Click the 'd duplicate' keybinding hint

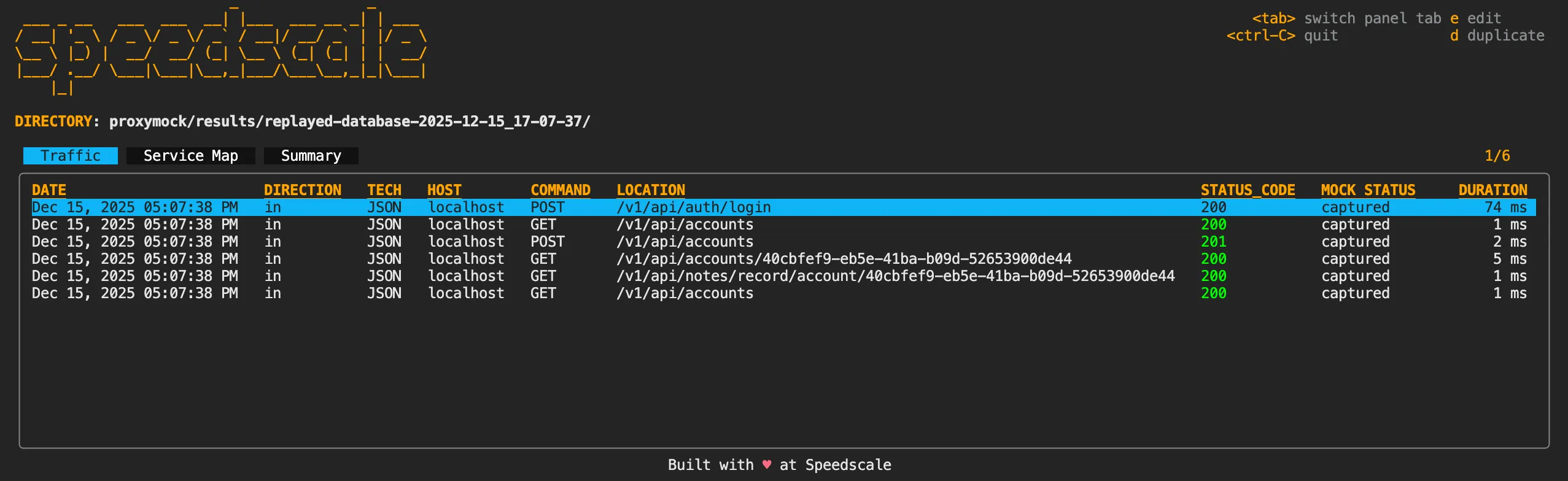(1498, 36)
